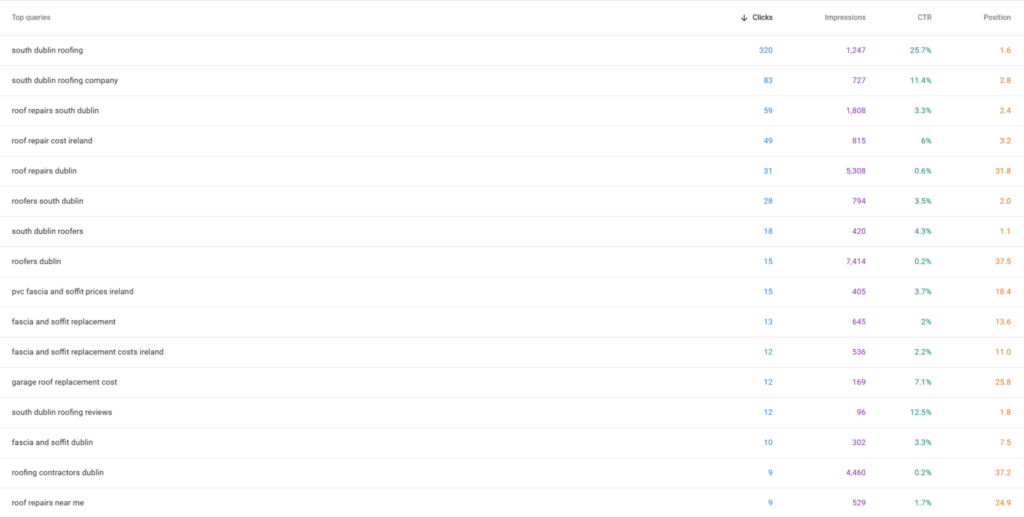This screenshot has height=517, width=1024.
Task: Select the 'roof repairs south dublin' query
Action: tap(56, 110)
